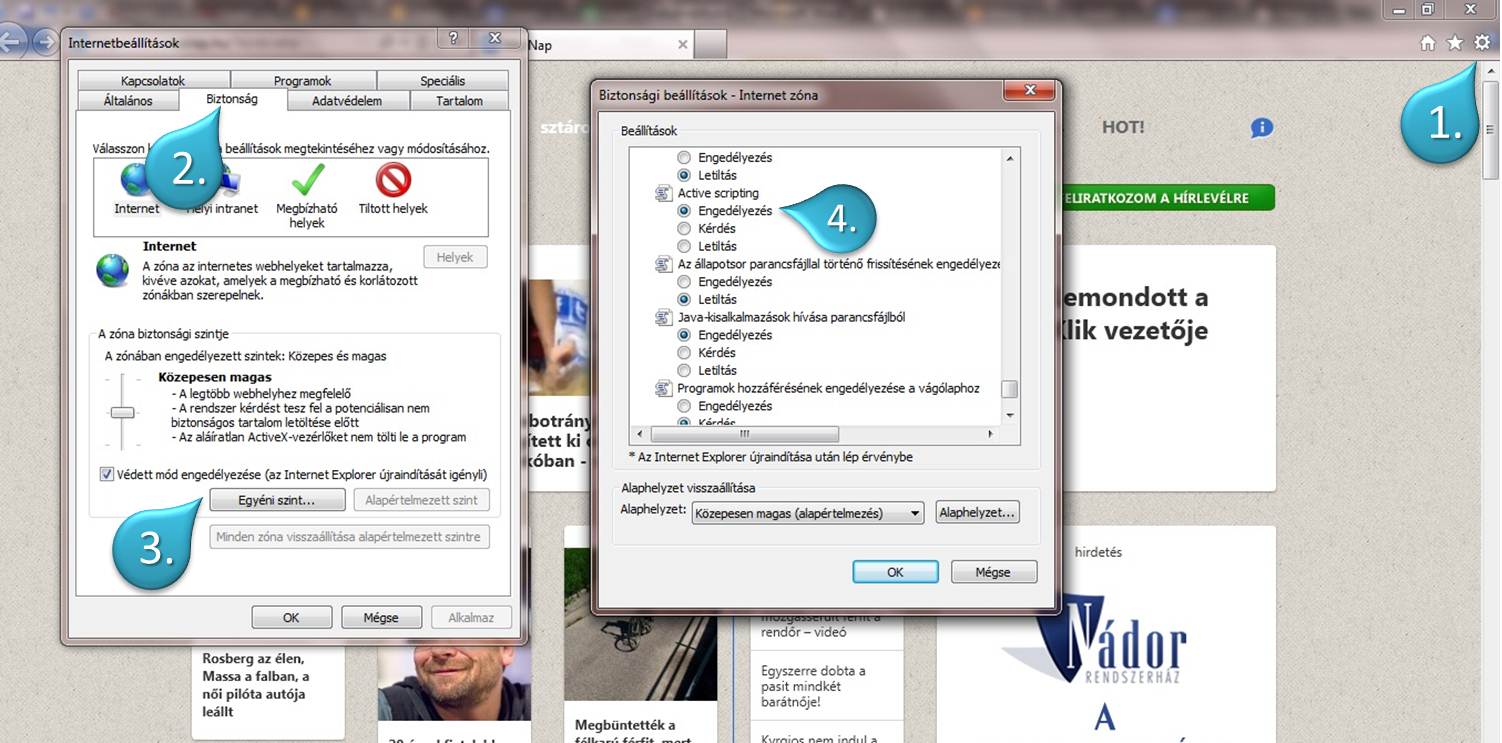Click the security level slider handle
The height and width of the screenshot is (743, 1502).
(x=123, y=412)
